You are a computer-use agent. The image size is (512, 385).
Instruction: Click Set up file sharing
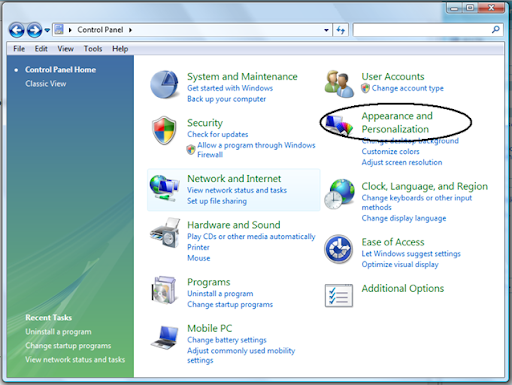tap(217, 201)
